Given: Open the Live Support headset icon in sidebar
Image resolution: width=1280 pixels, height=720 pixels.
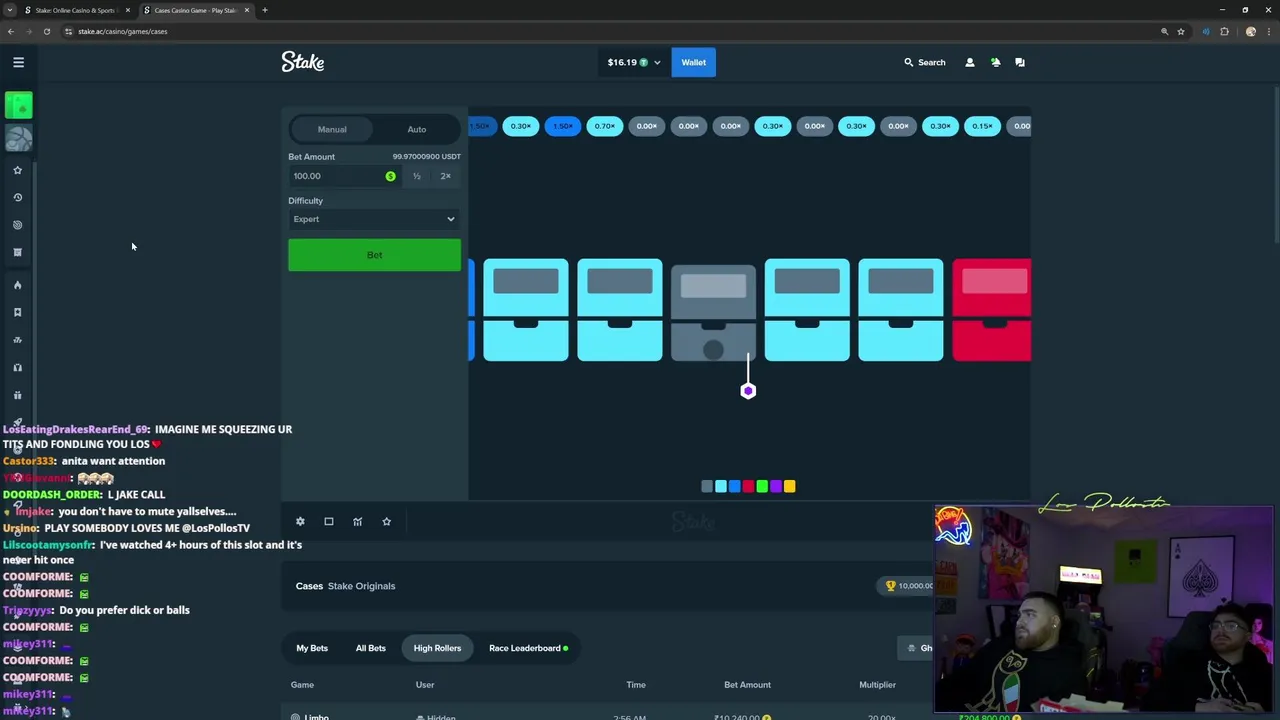Looking at the screenshot, I should 17,367.
